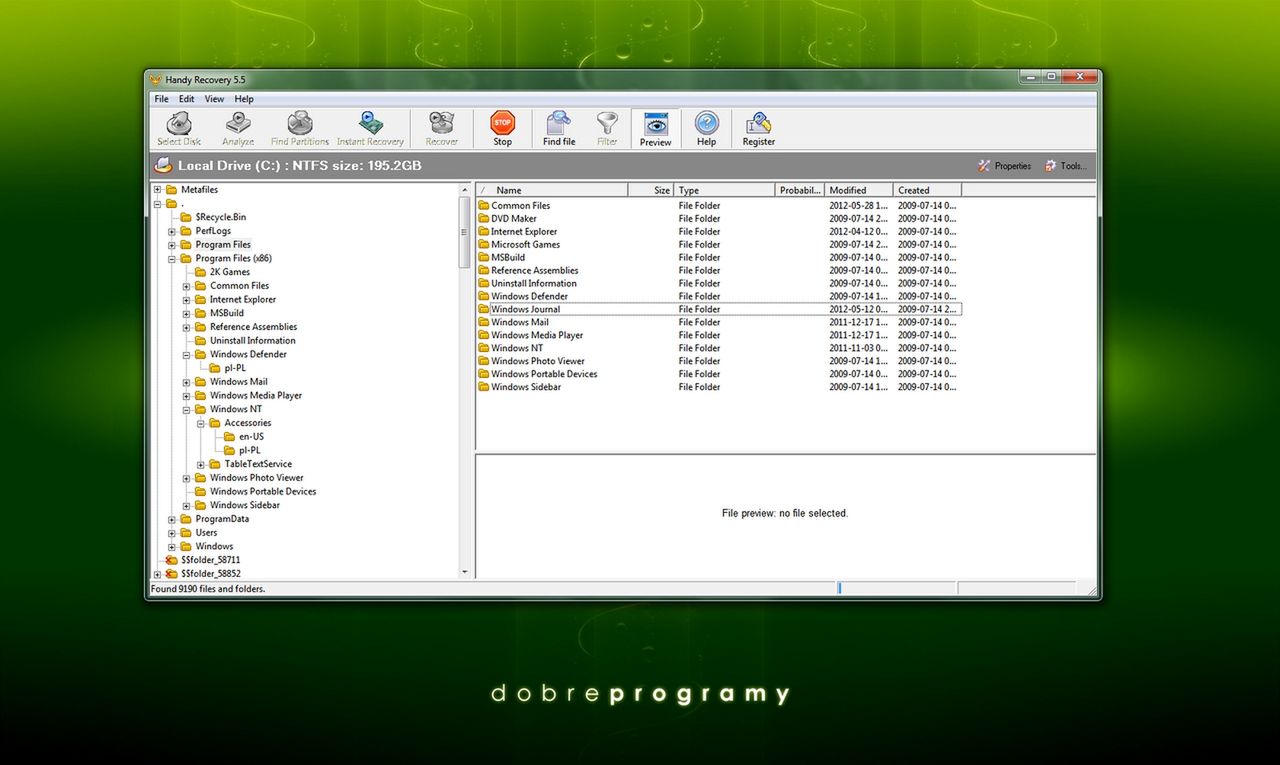Collapse the Windows Defender tree node
The height and width of the screenshot is (765, 1280).
click(187, 355)
